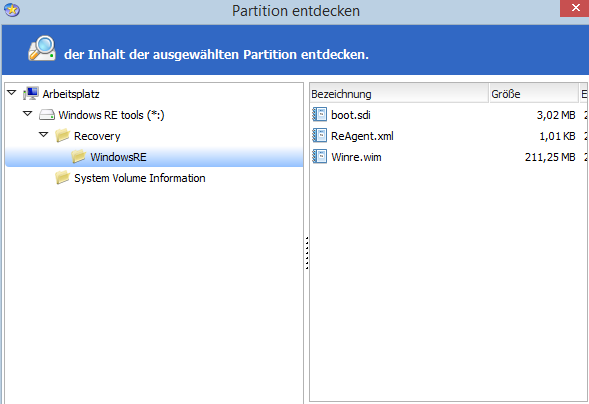Viewport: 589px width, 404px height.
Task: Sort by the Bezeichnung column header
Action: pos(399,93)
